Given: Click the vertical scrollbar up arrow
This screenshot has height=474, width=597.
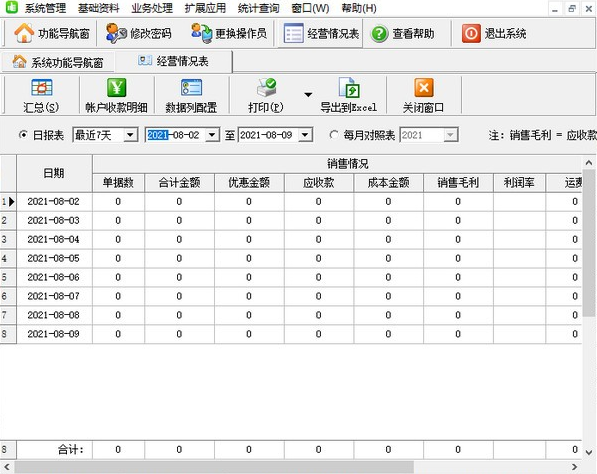Looking at the screenshot, I should [589, 163].
